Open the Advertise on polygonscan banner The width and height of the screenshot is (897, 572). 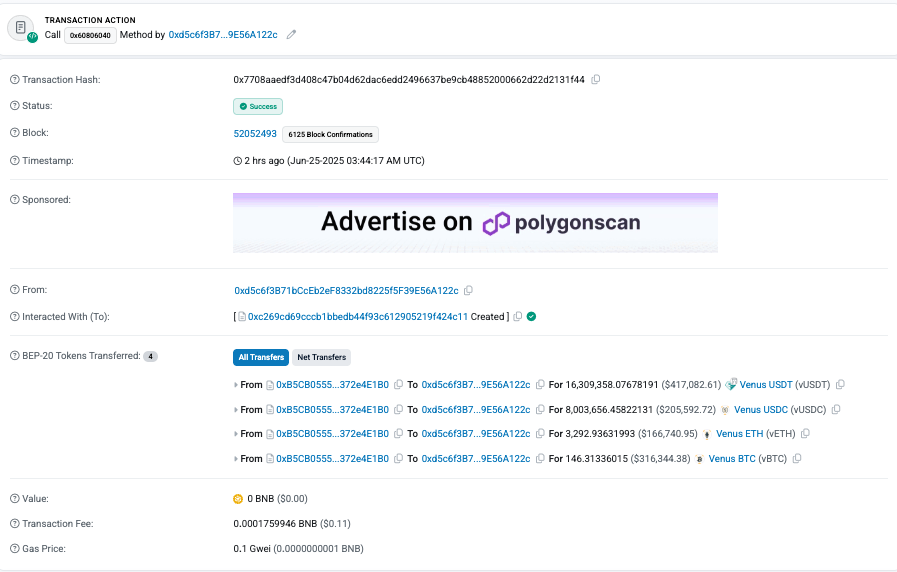point(475,223)
